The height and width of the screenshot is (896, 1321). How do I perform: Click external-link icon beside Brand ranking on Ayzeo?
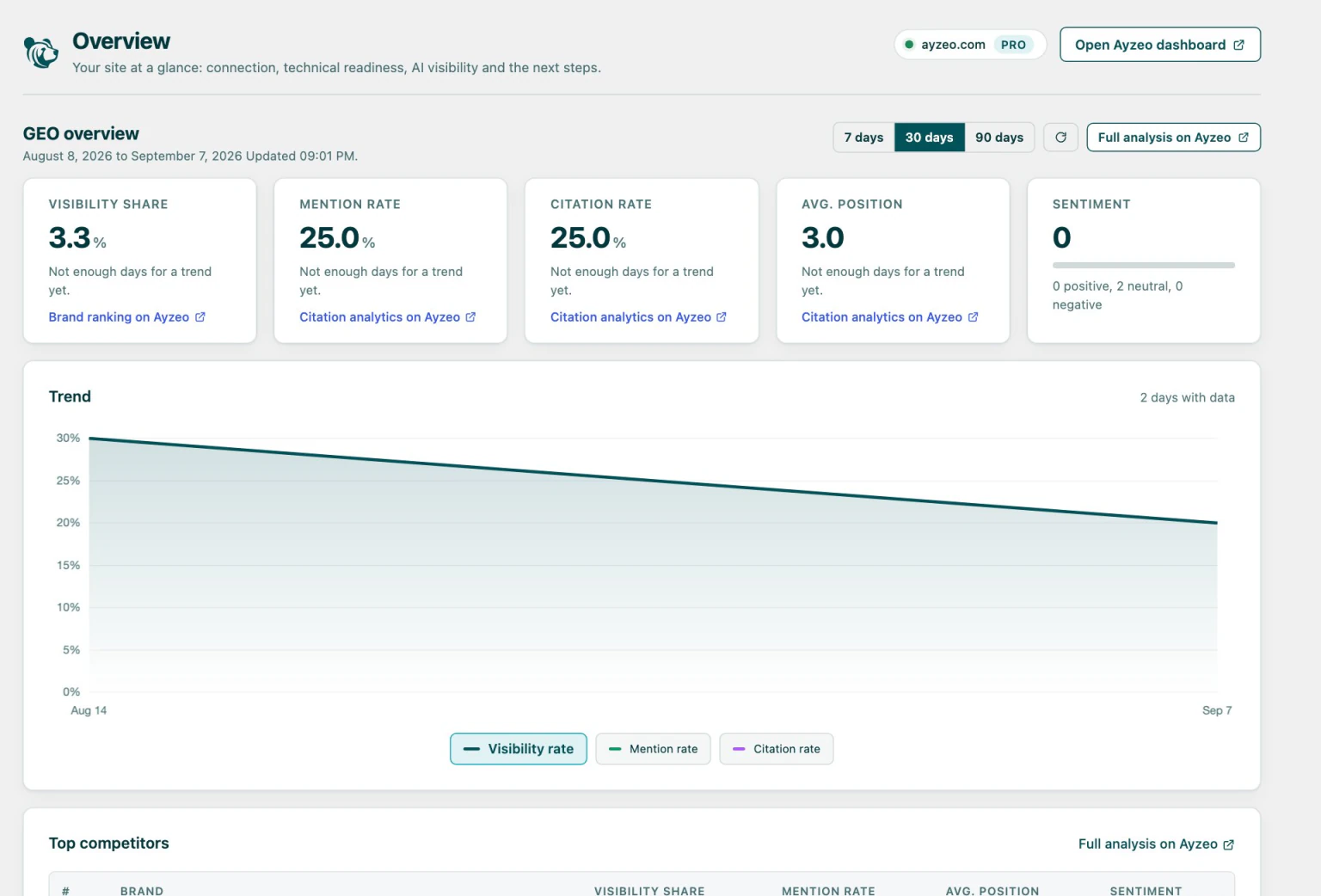click(x=200, y=317)
